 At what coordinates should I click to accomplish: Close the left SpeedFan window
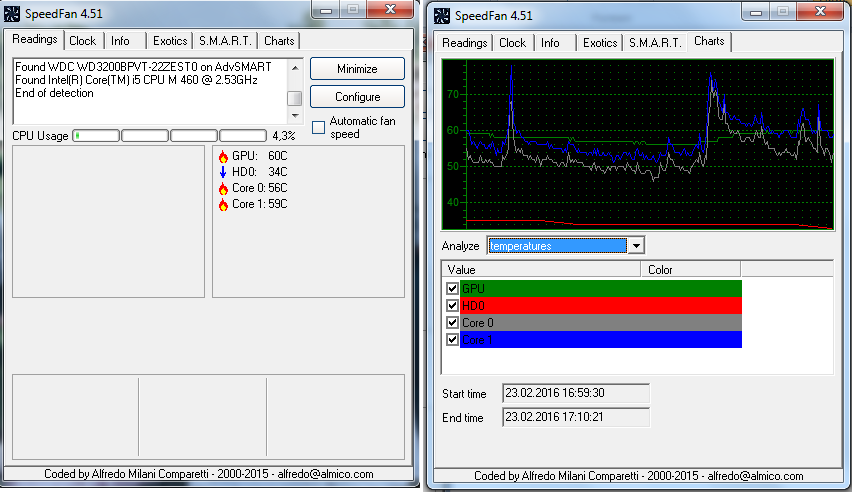[390, 9]
